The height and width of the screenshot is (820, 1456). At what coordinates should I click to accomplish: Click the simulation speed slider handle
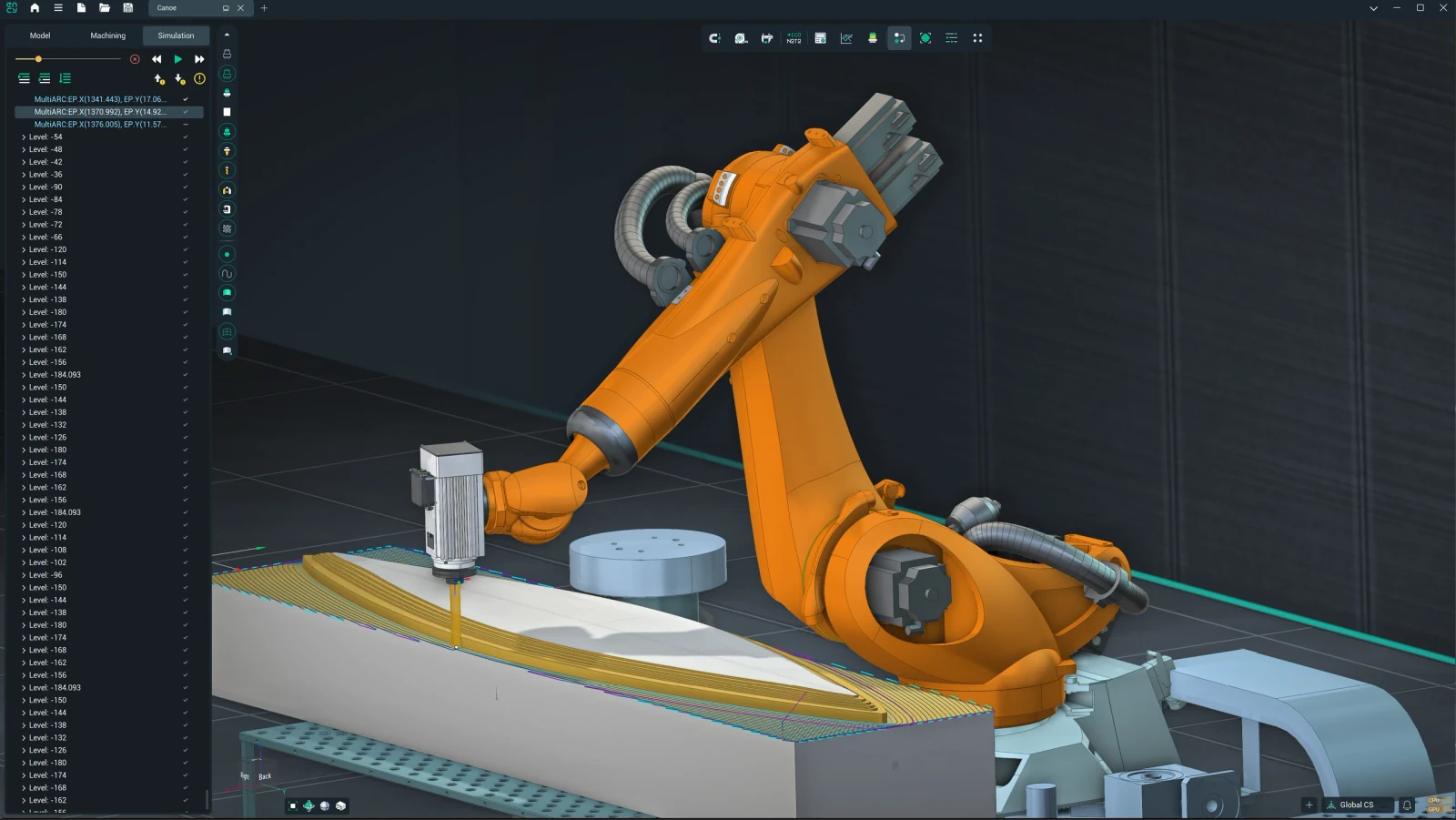coord(38,59)
